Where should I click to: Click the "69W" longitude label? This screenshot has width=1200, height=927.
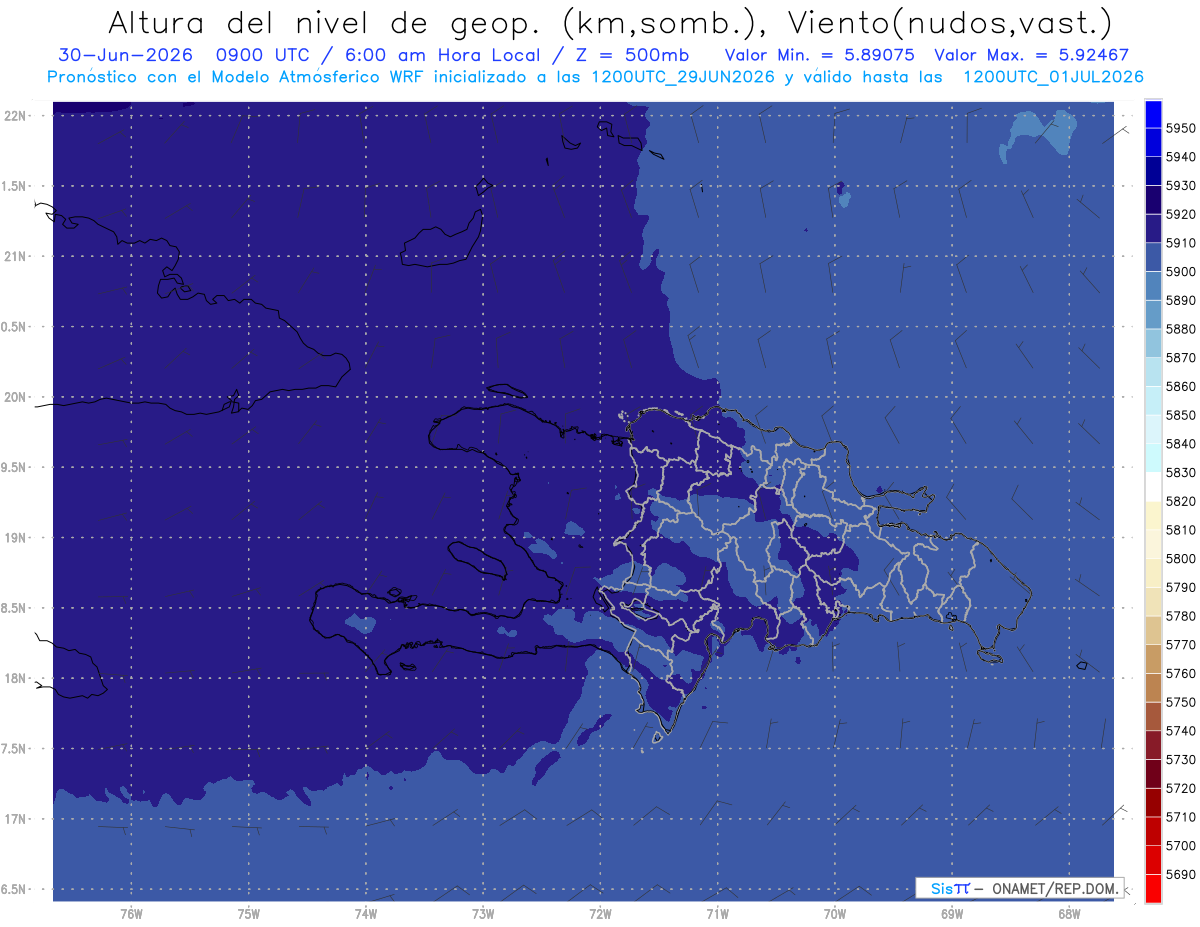click(x=952, y=914)
